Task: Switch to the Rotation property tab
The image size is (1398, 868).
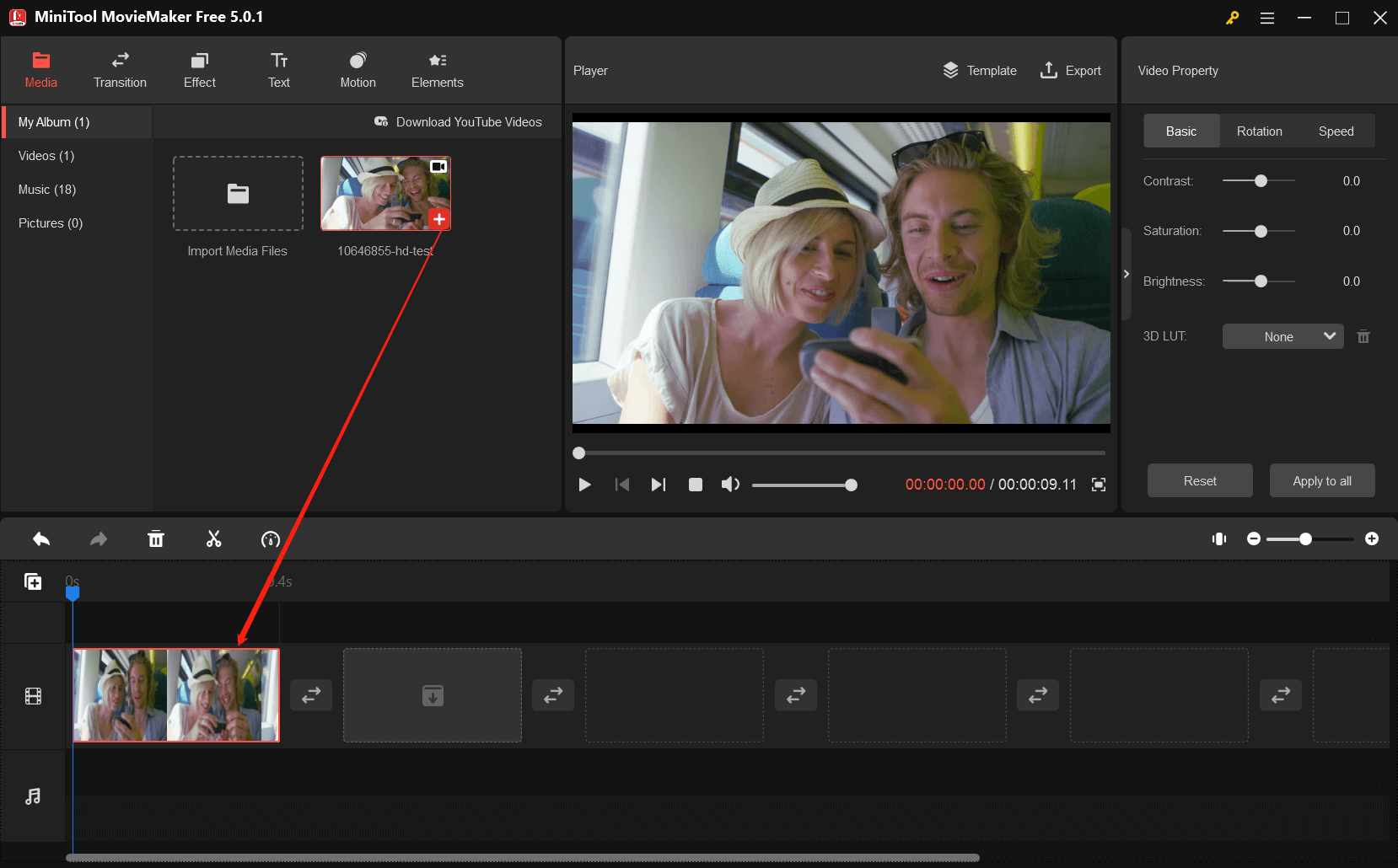Action: [x=1260, y=131]
